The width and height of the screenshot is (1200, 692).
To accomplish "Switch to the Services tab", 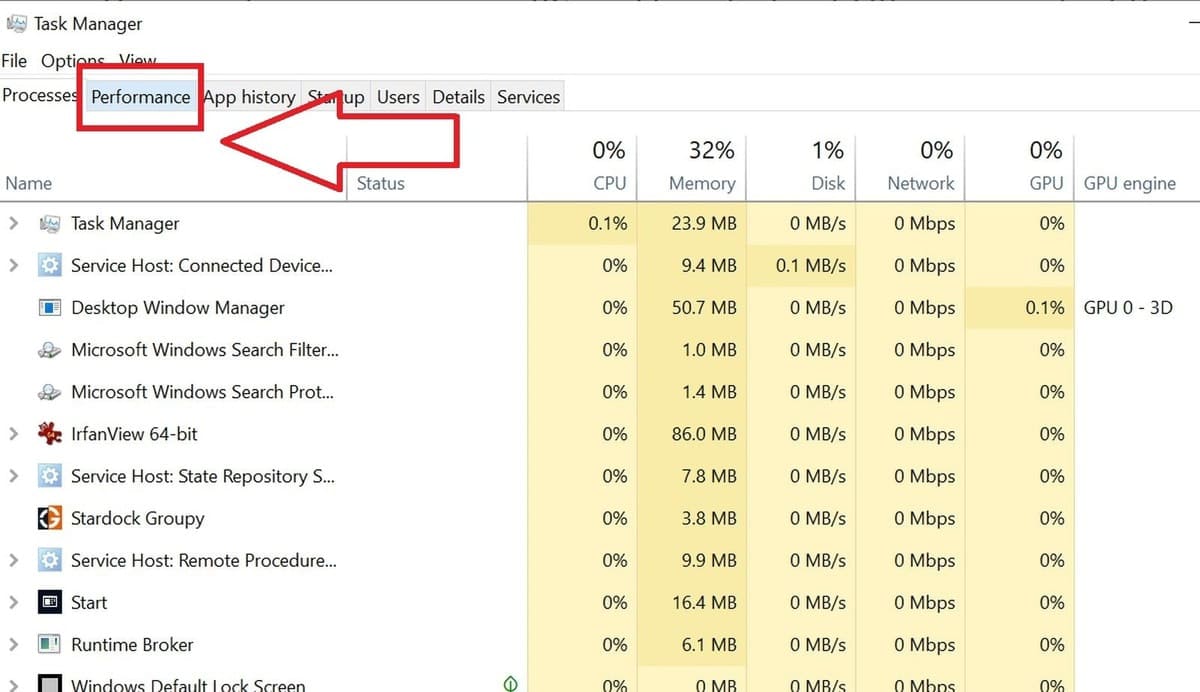I will (528, 97).
